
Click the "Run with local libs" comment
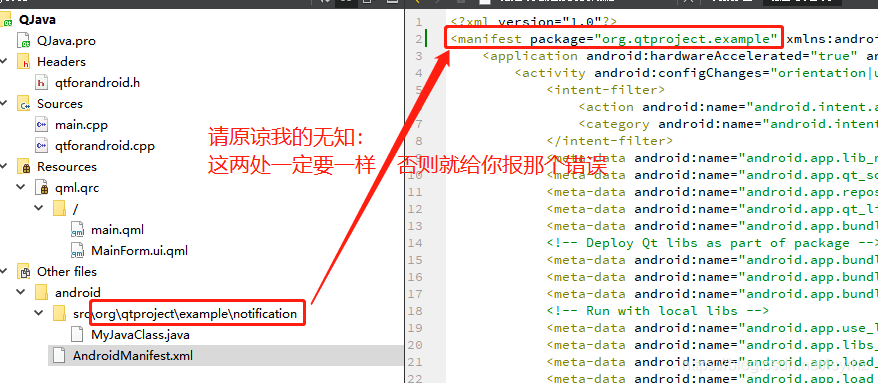click(x=658, y=311)
